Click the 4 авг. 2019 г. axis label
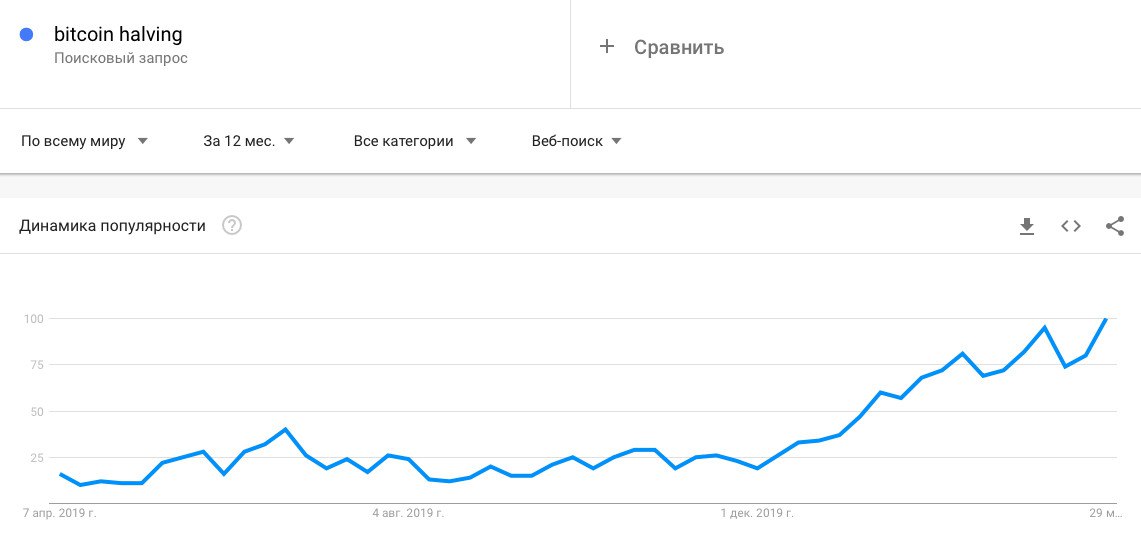This screenshot has width=1141, height=540. (408, 513)
